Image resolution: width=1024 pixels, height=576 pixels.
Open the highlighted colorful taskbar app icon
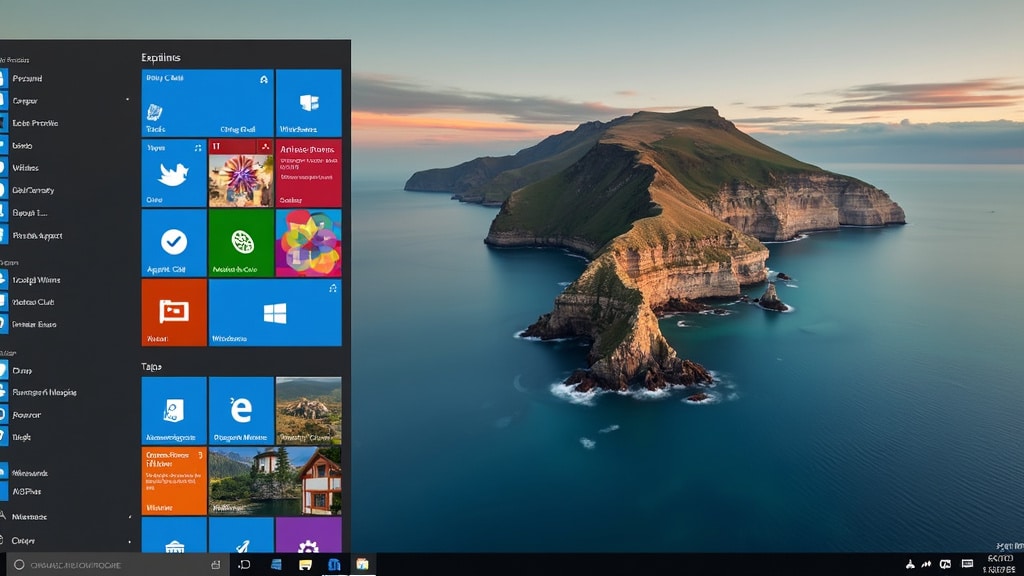coord(362,564)
